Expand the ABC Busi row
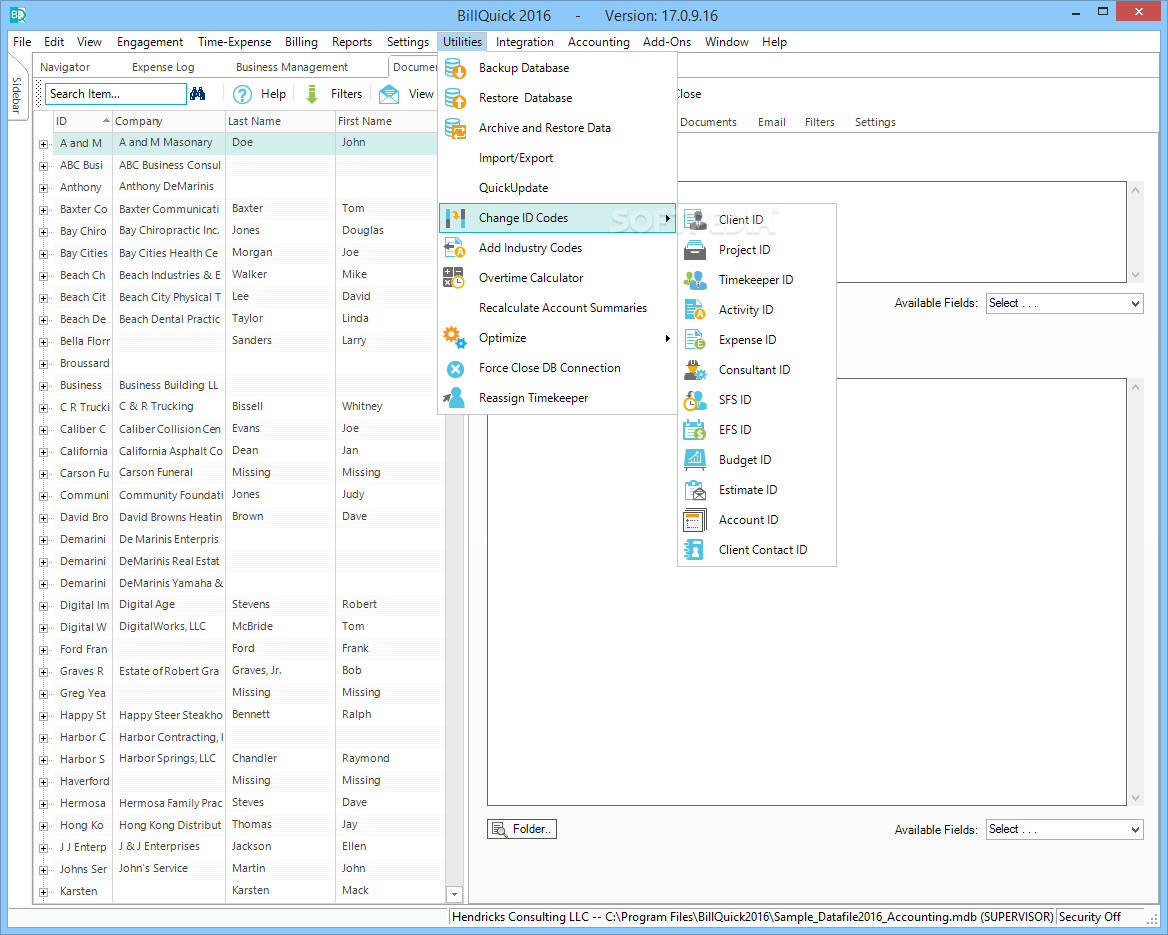1168x935 pixels. click(44, 166)
